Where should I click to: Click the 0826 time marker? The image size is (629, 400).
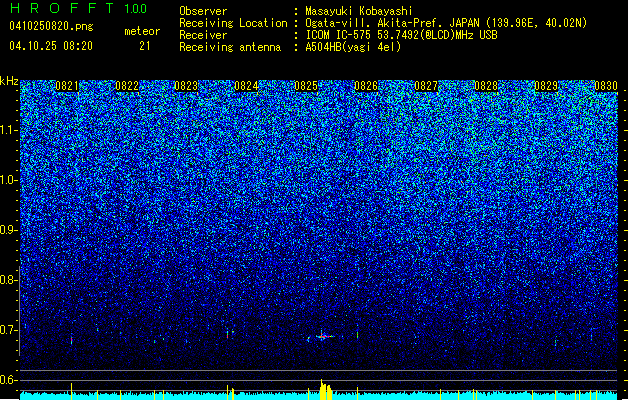[x=366, y=86]
